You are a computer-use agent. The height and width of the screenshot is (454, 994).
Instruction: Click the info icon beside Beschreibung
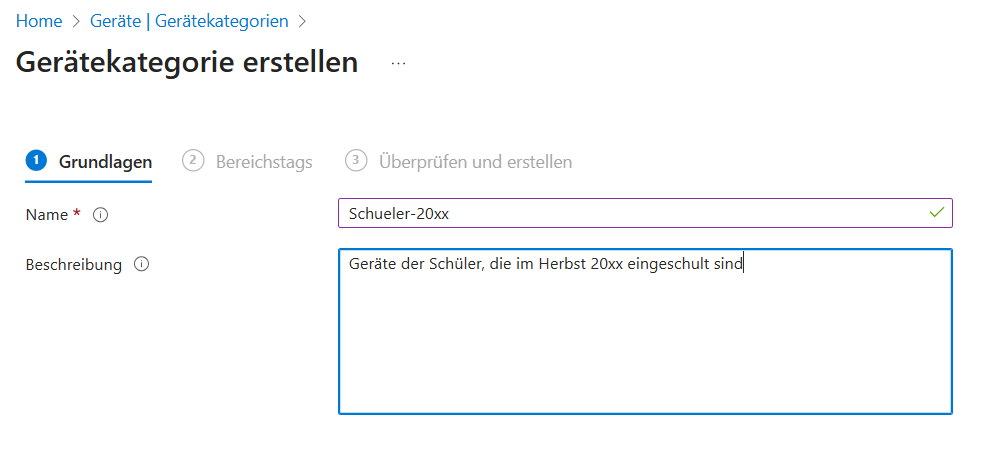[x=141, y=265]
